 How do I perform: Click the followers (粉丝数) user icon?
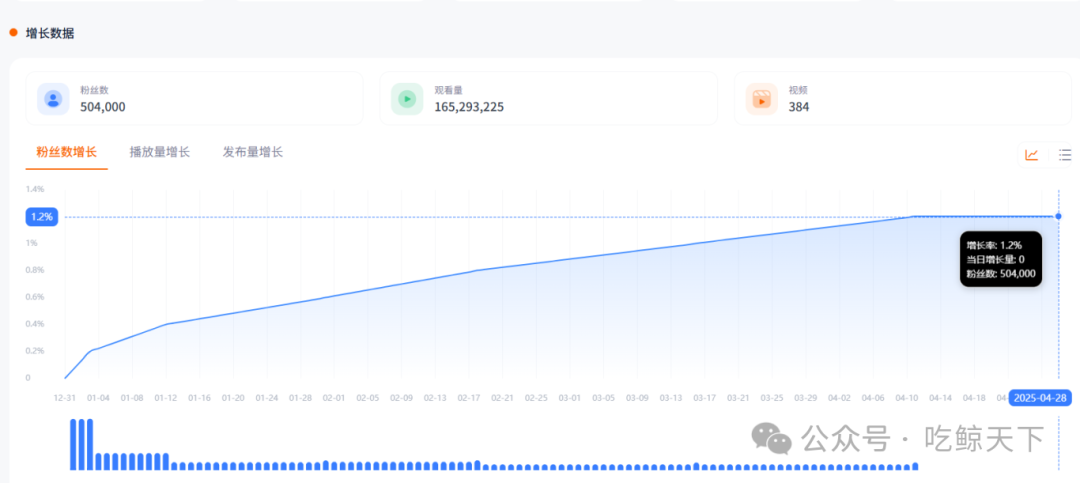pos(53,99)
